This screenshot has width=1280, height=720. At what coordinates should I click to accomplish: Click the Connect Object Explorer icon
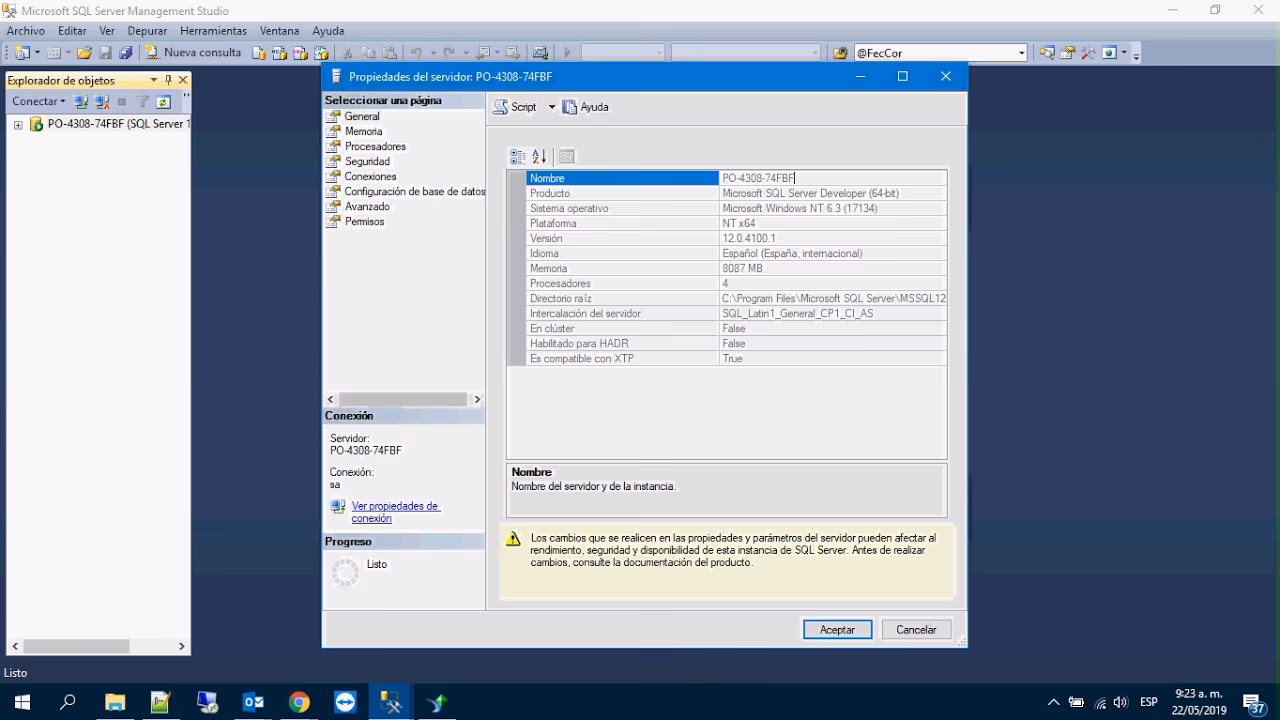(x=82, y=102)
